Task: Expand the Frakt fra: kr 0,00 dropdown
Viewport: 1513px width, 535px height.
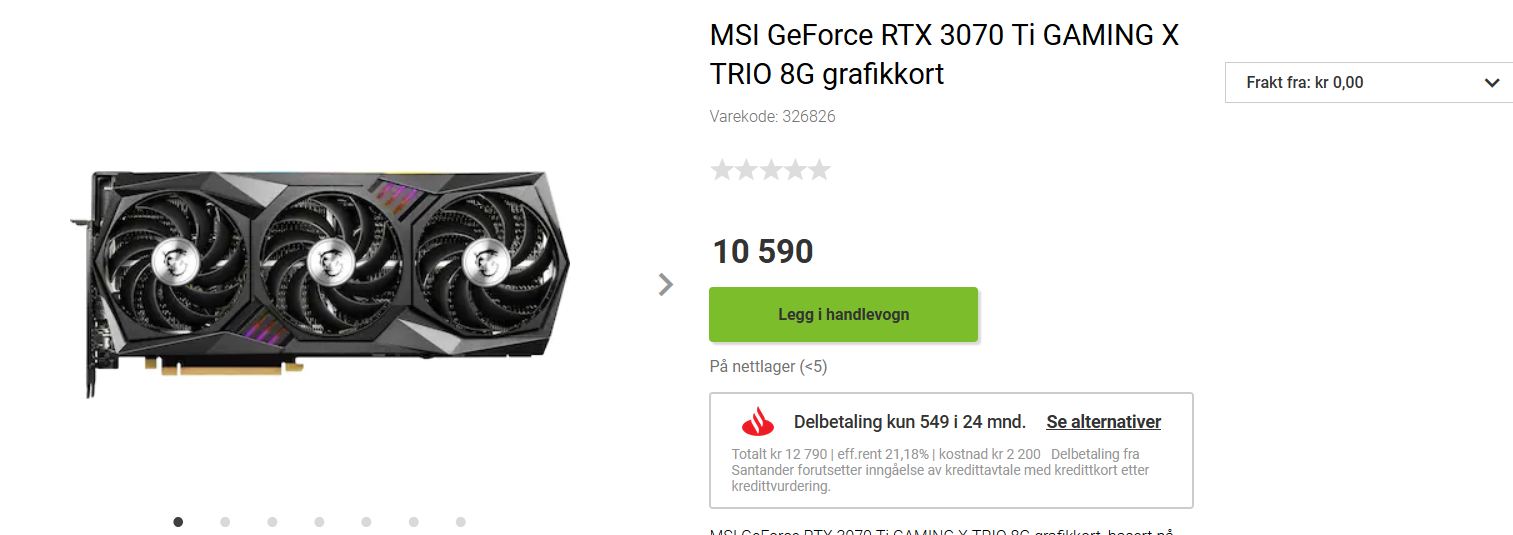Action: (1369, 82)
